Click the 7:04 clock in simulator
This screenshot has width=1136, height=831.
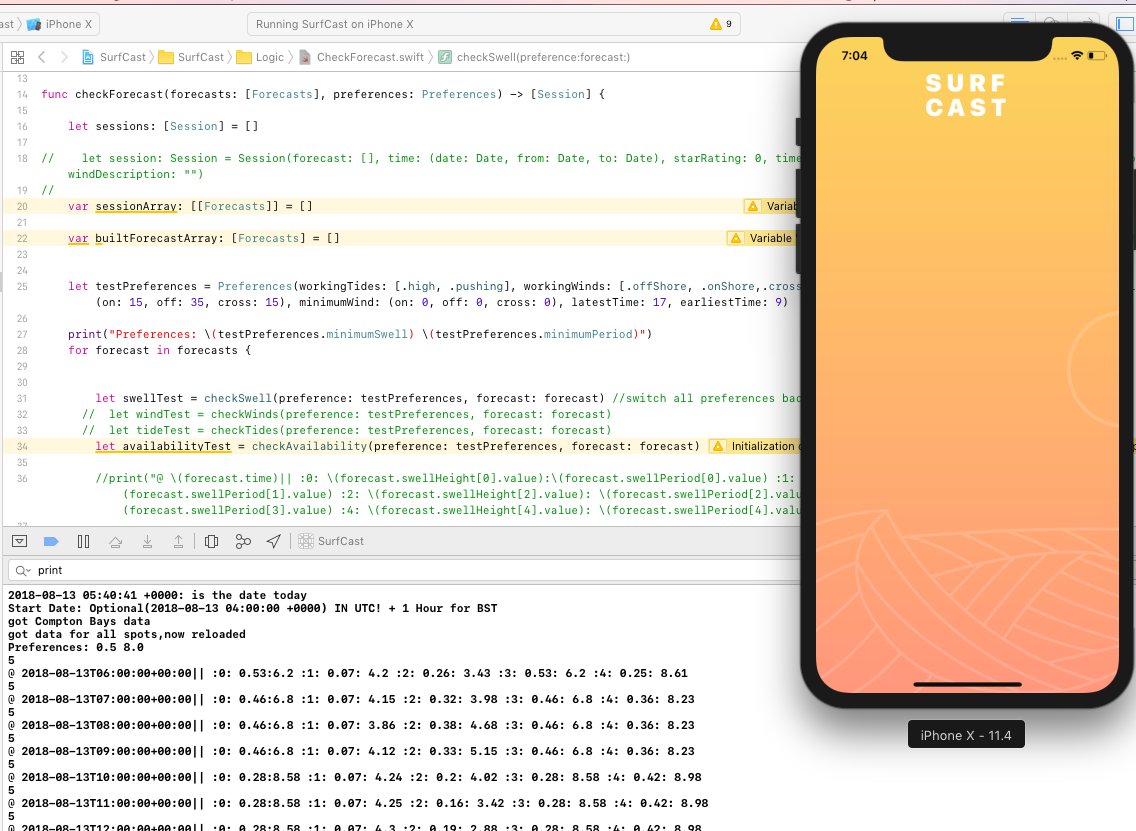click(854, 56)
